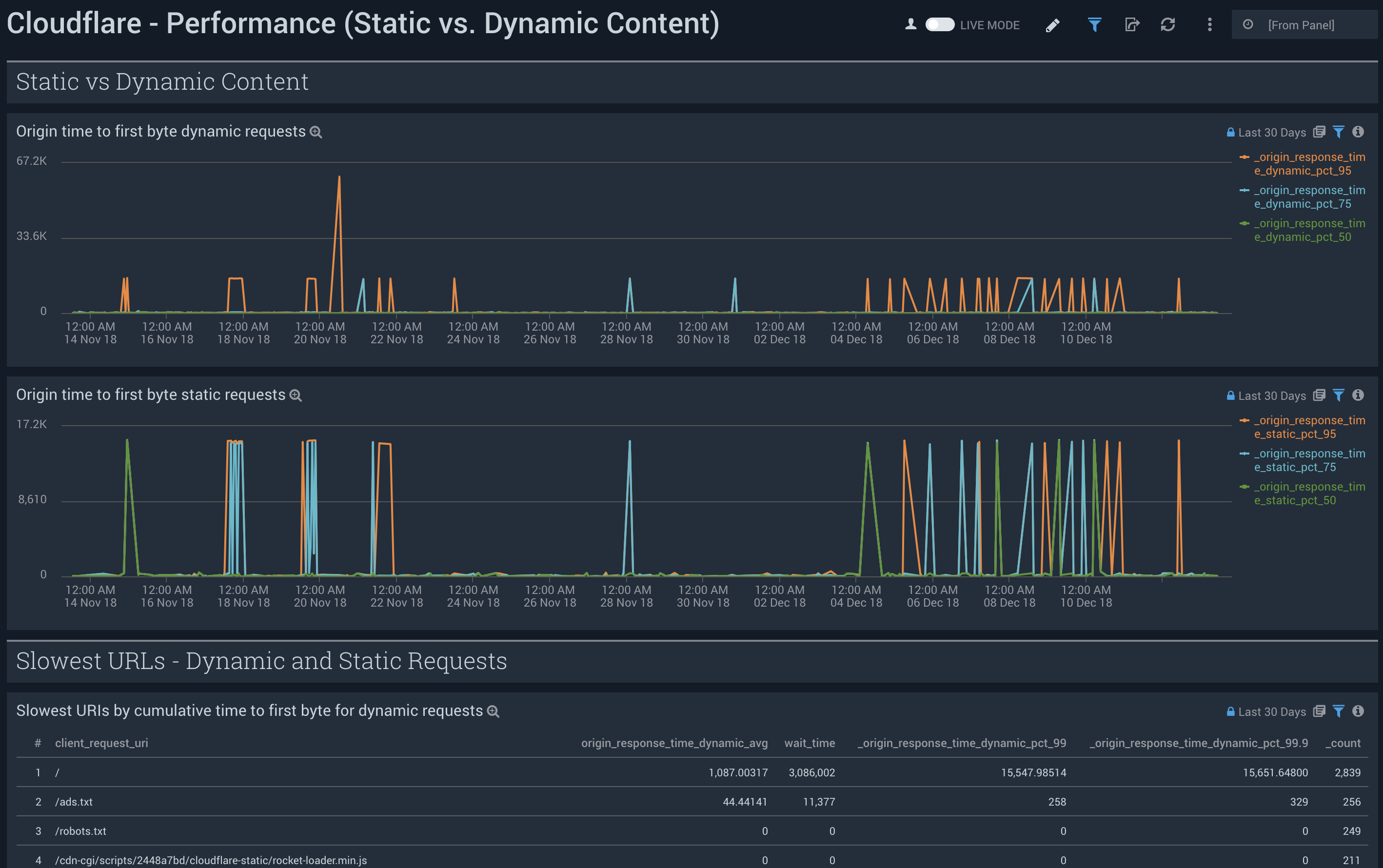Click the info icon on the static requests panel
The height and width of the screenshot is (868, 1383).
tap(1358, 395)
